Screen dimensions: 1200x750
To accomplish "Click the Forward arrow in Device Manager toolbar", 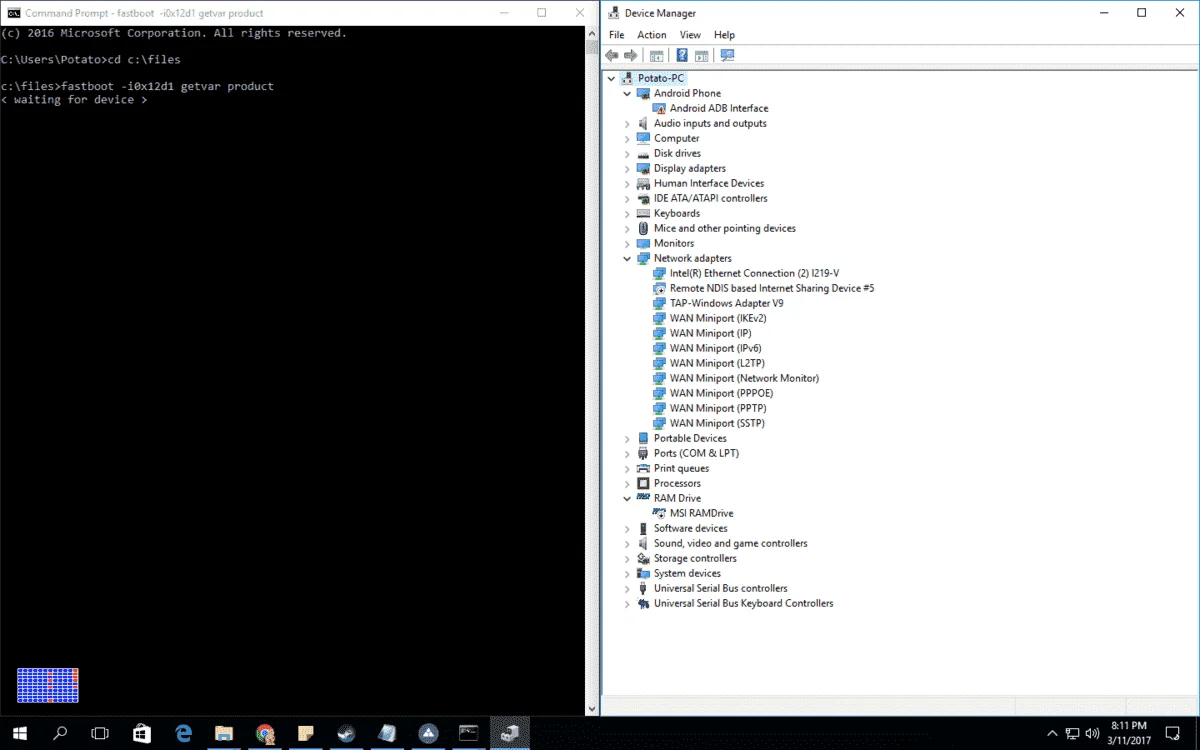I will (x=631, y=56).
